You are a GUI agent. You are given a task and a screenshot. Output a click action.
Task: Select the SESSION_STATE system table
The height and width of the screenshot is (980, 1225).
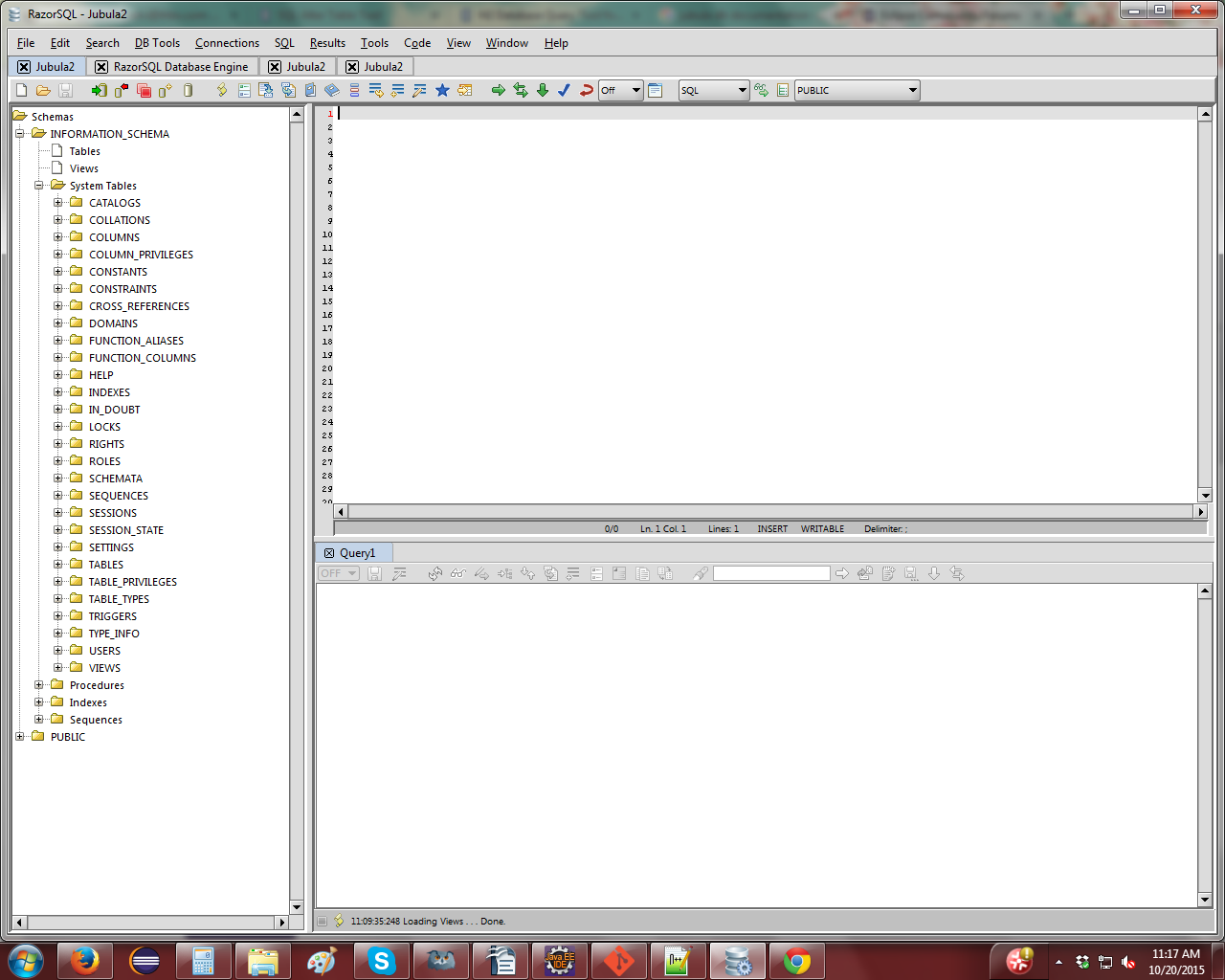[126, 530]
